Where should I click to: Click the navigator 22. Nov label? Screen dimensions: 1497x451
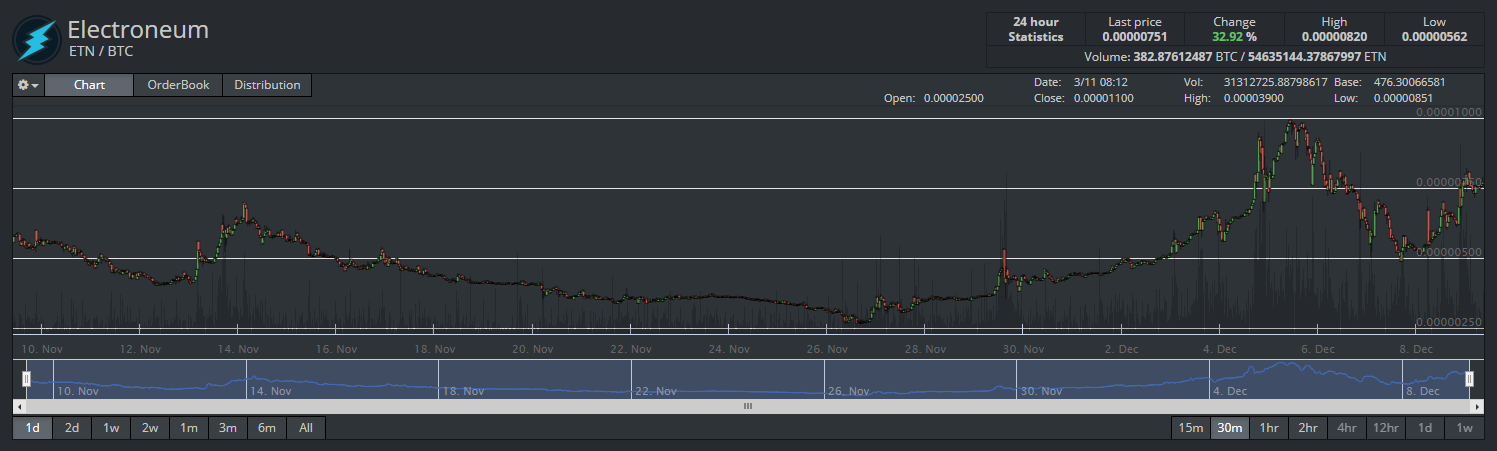(658, 391)
